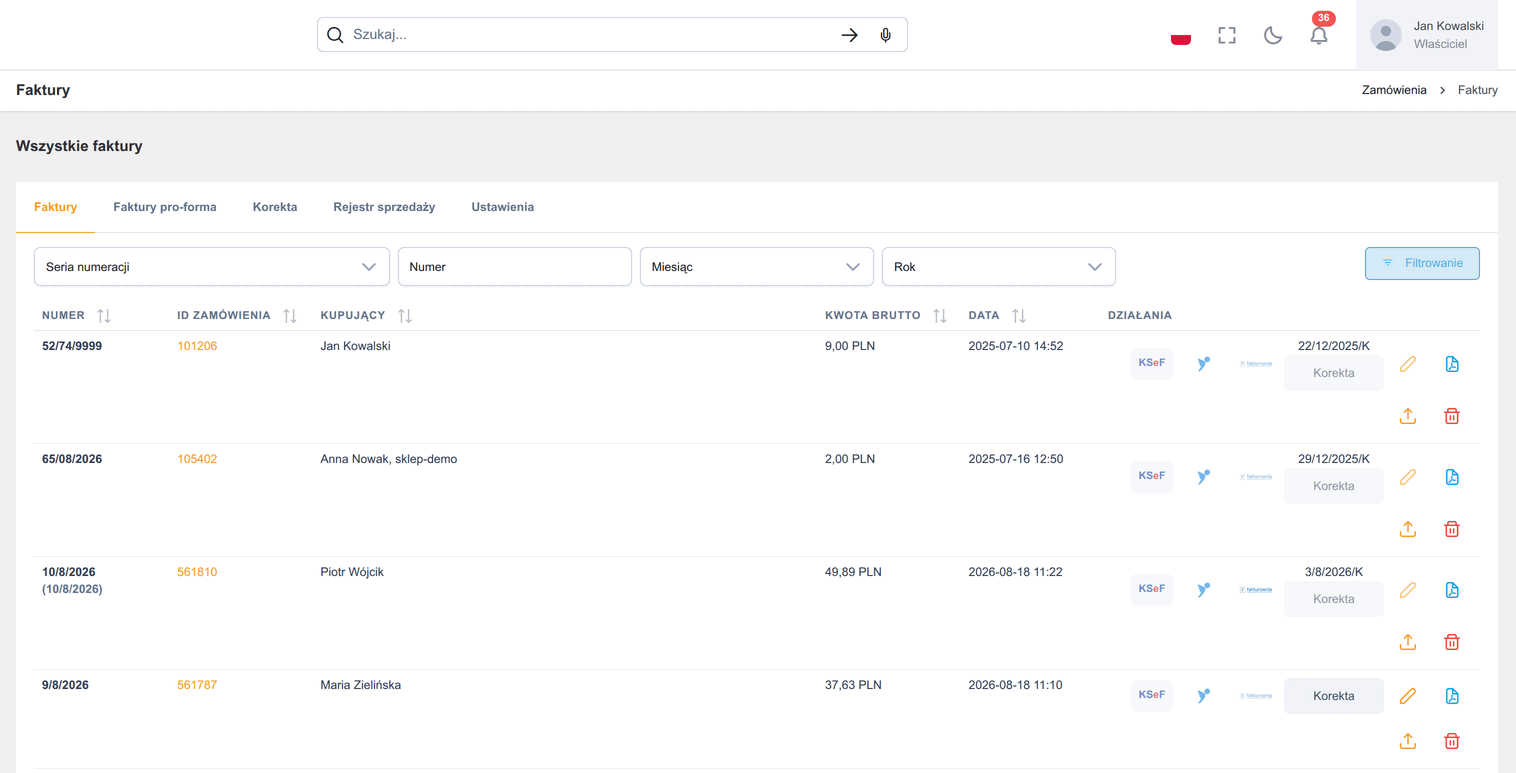Click blue bird icon for invoice 9/8/2026
The image size is (1516, 773).
click(x=1204, y=696)
